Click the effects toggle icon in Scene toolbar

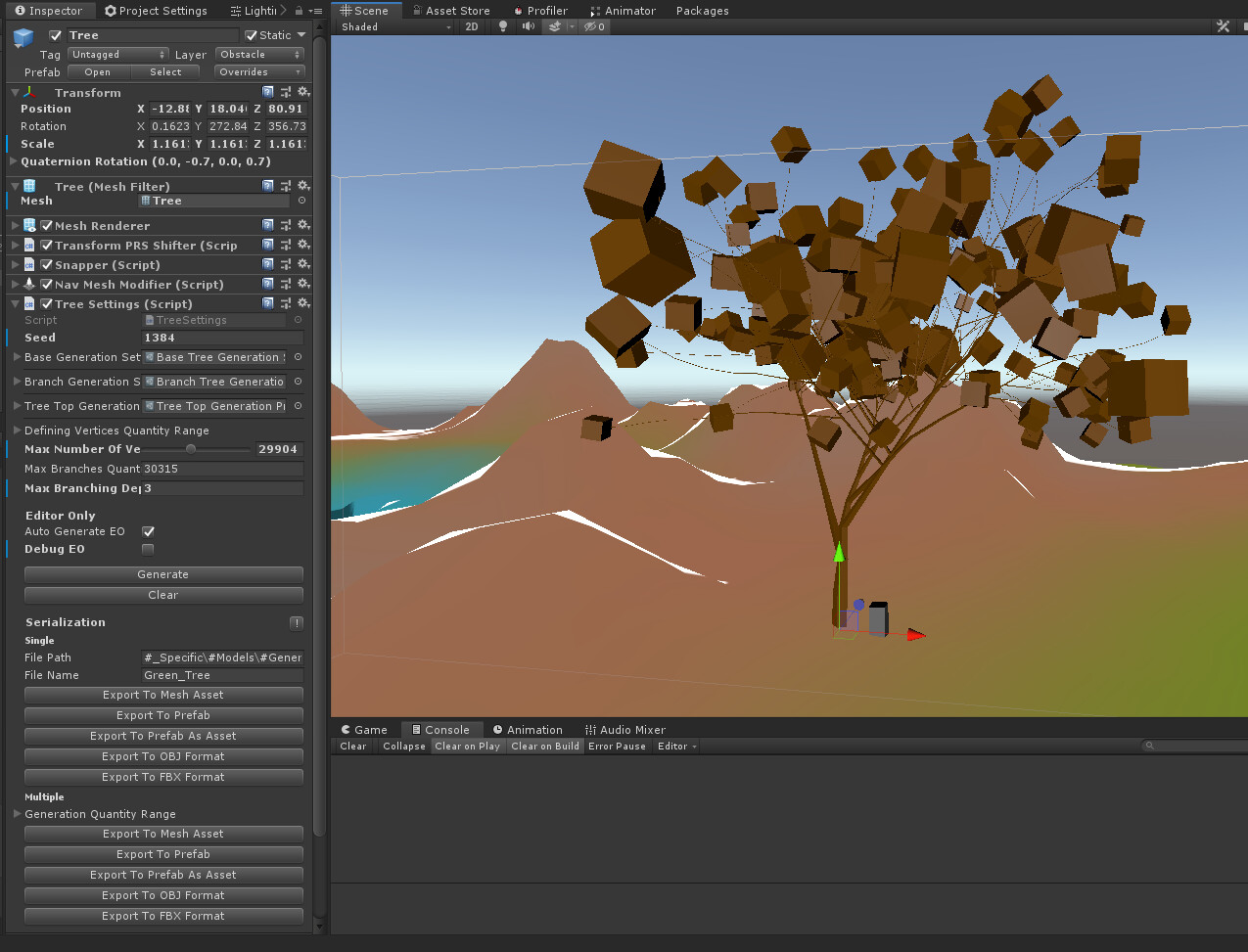point(555,26)
